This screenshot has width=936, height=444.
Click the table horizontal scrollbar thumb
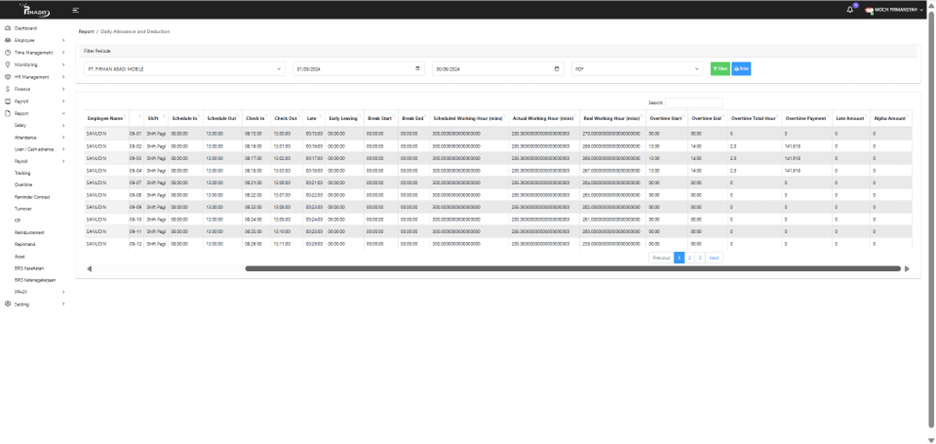pyautogui.click(x=572, y=269)
